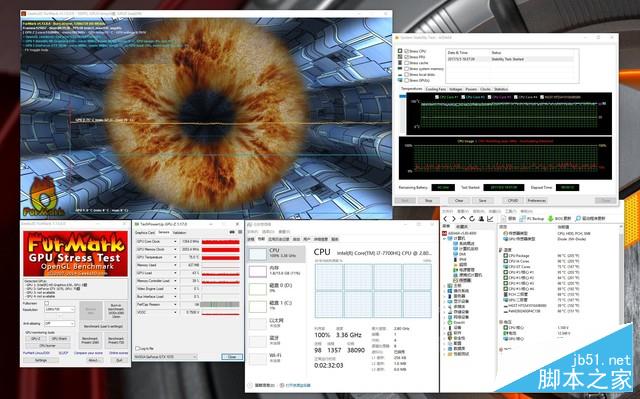Click CPUID button in Stability Test

513,201
